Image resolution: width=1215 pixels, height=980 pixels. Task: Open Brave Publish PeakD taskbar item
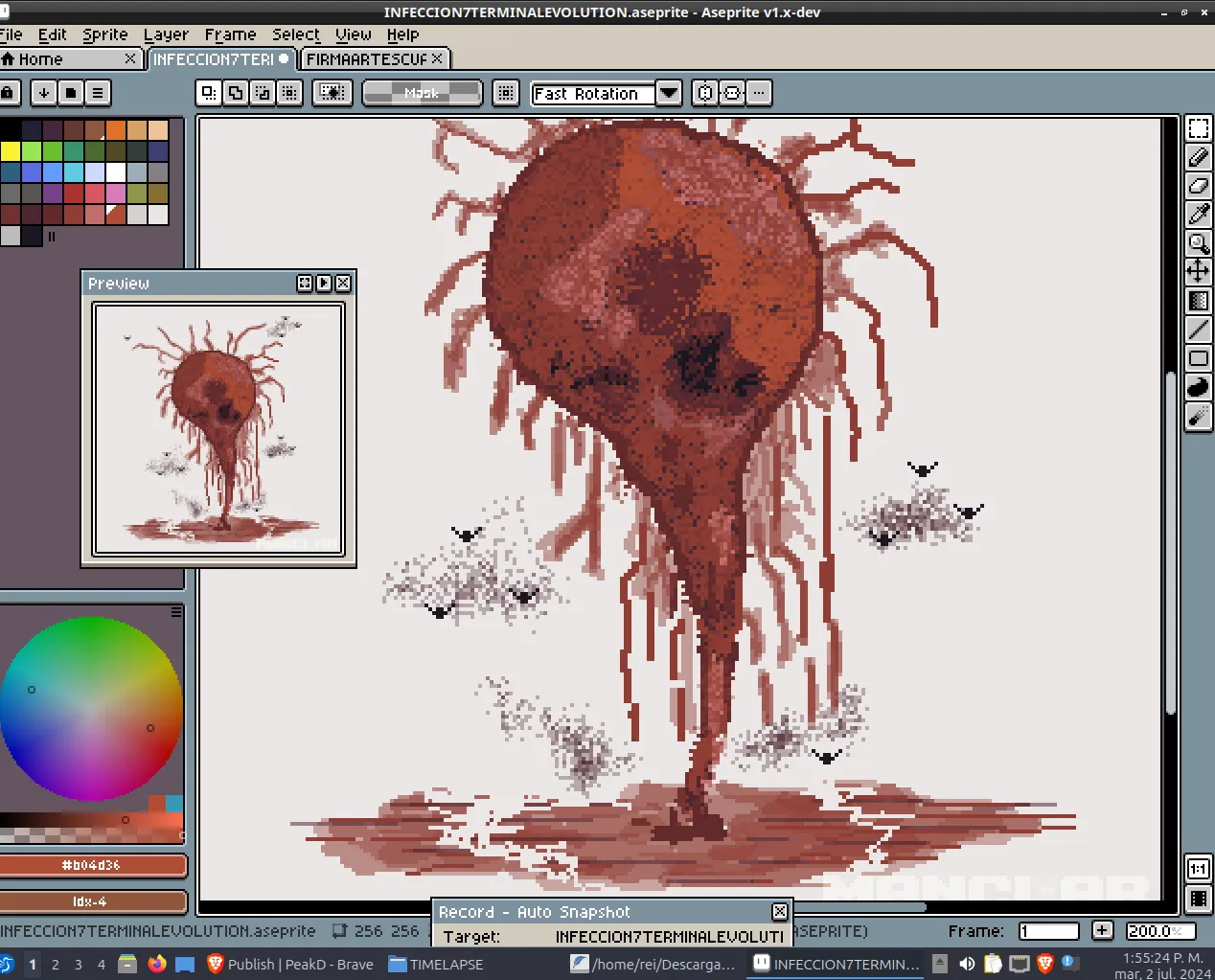pyautogui.click(x=291, y=965)
